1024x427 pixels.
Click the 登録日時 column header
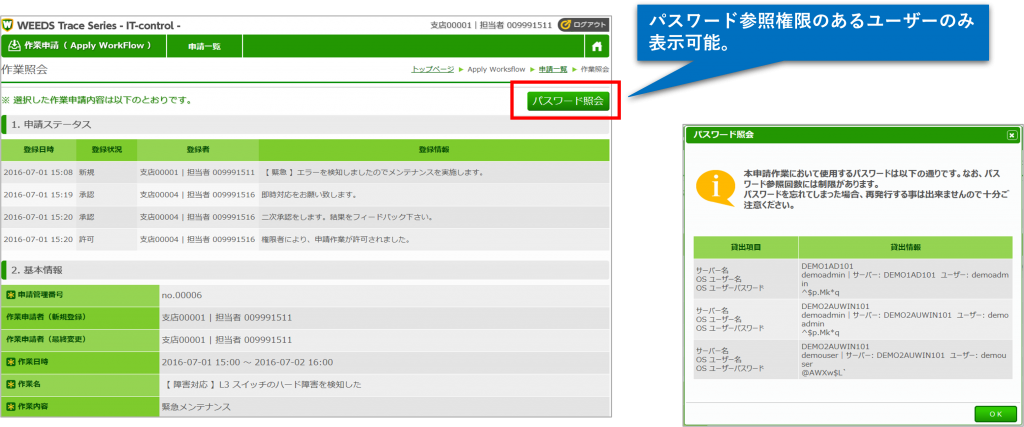tap(37, 150)
